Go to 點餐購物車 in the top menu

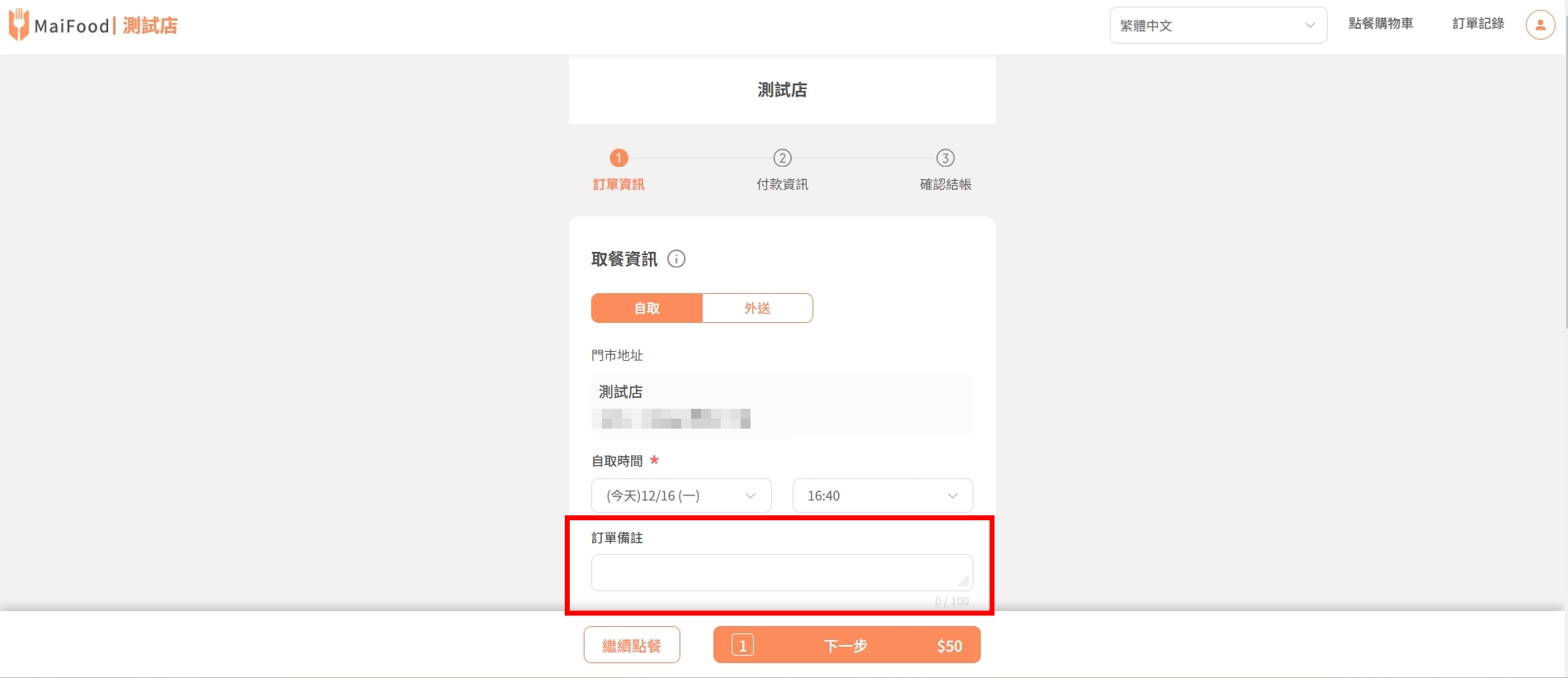(x=1381, y=24)
